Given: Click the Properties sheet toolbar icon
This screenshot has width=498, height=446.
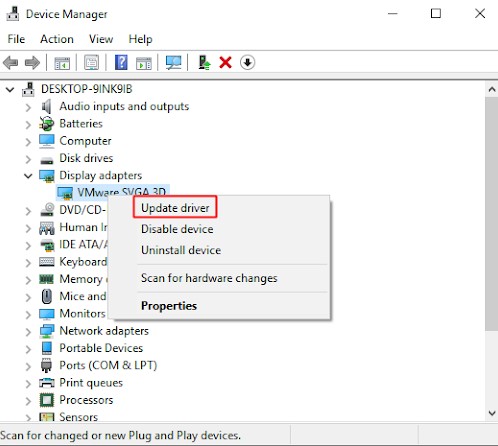Looking at the screenshot, I should point(91,62).
